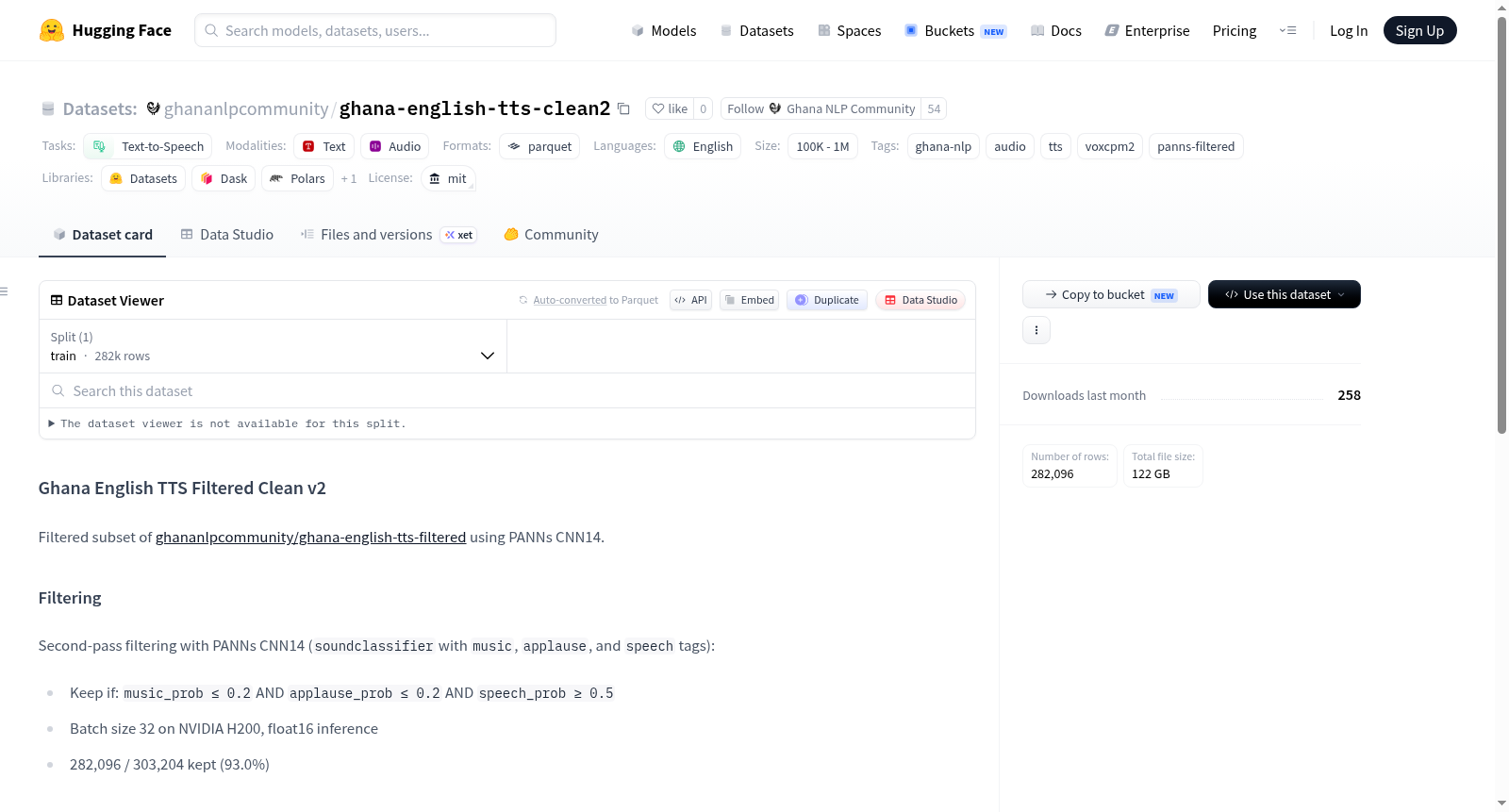Viewport: 1509px width, 812px height.
Task: Open the Community tab
Action: click(551, 234)
